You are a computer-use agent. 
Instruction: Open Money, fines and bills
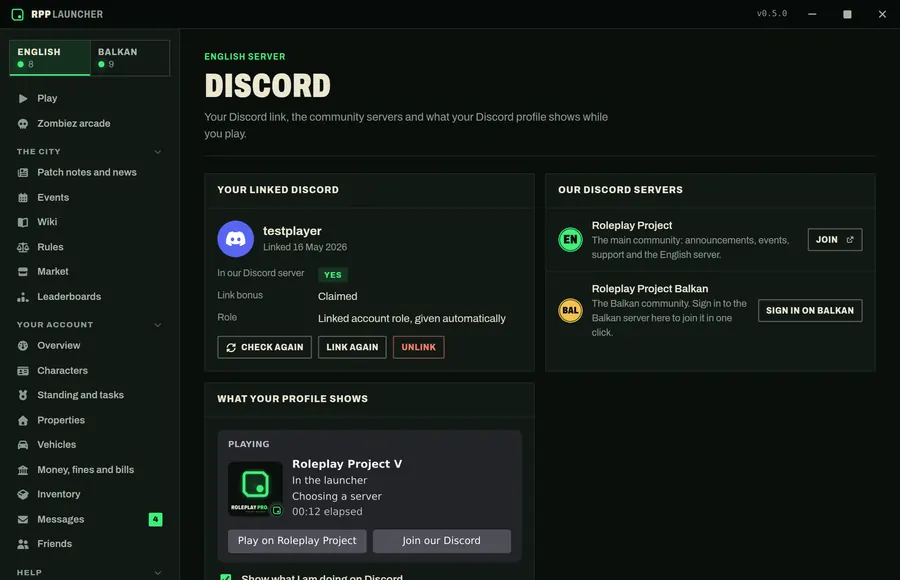tap(89, 470)
